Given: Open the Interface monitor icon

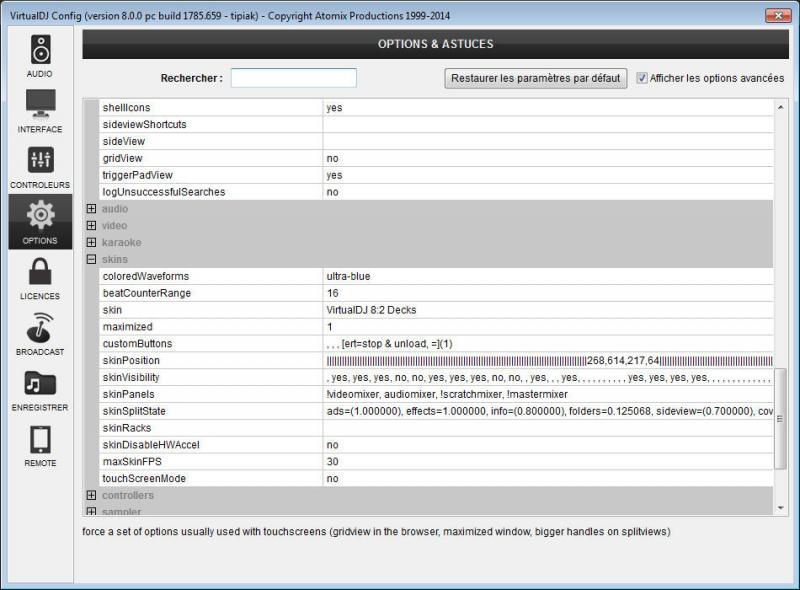Looking at the screenshot, I should (x=40, y=104).
